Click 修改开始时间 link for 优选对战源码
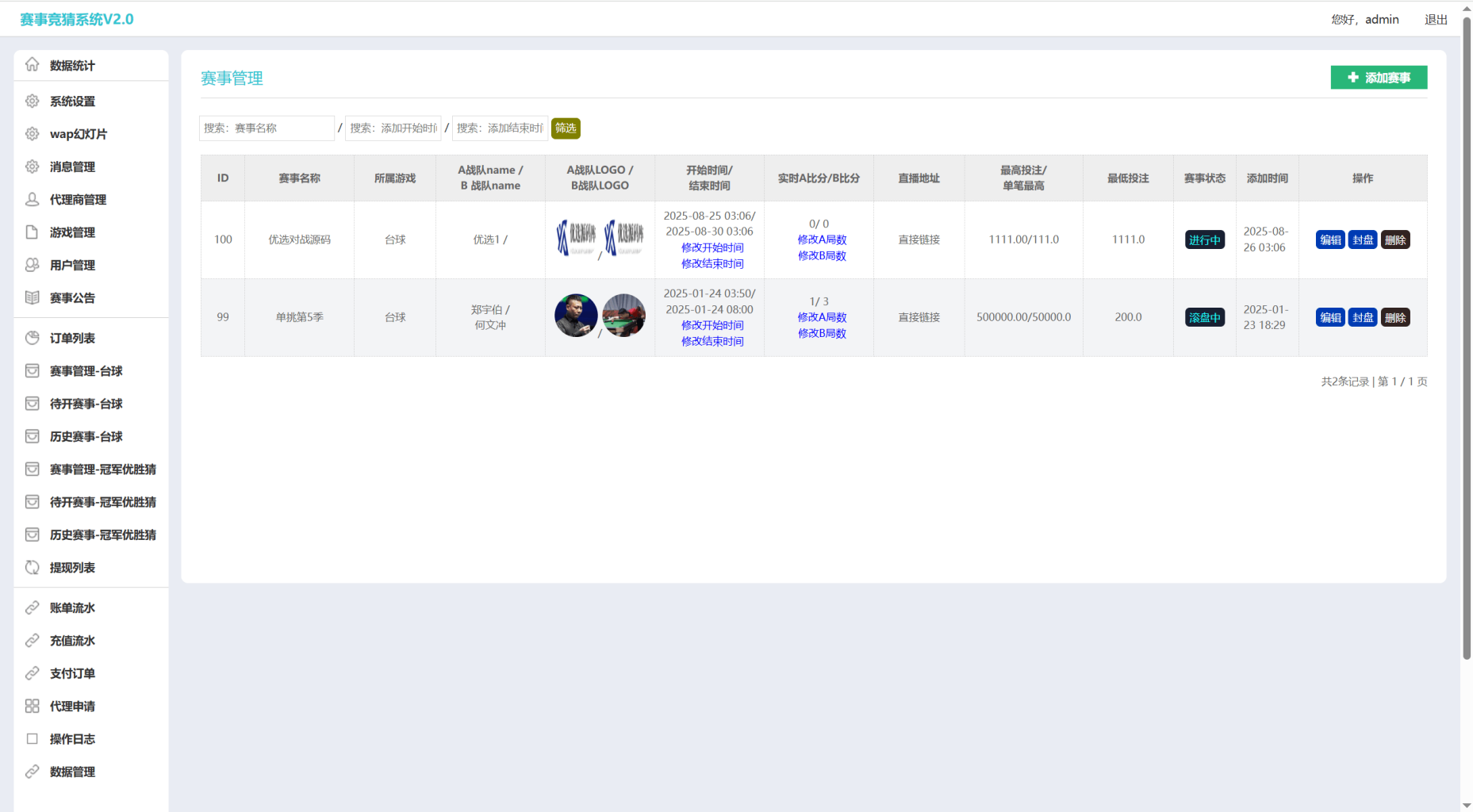Viewport: 1473px width, 812px height. [x=712, y=247]
